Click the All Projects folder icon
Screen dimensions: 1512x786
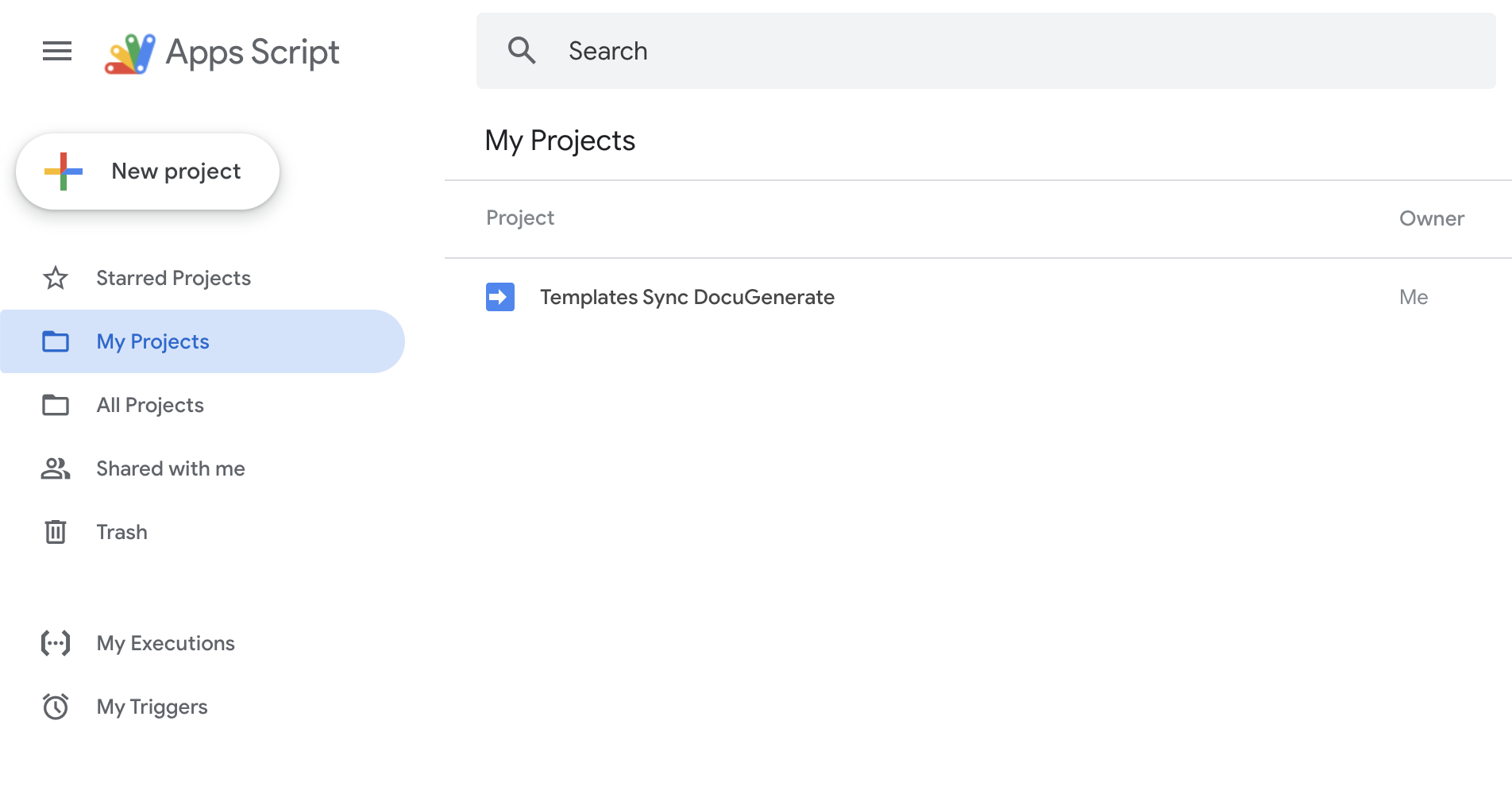56,405
